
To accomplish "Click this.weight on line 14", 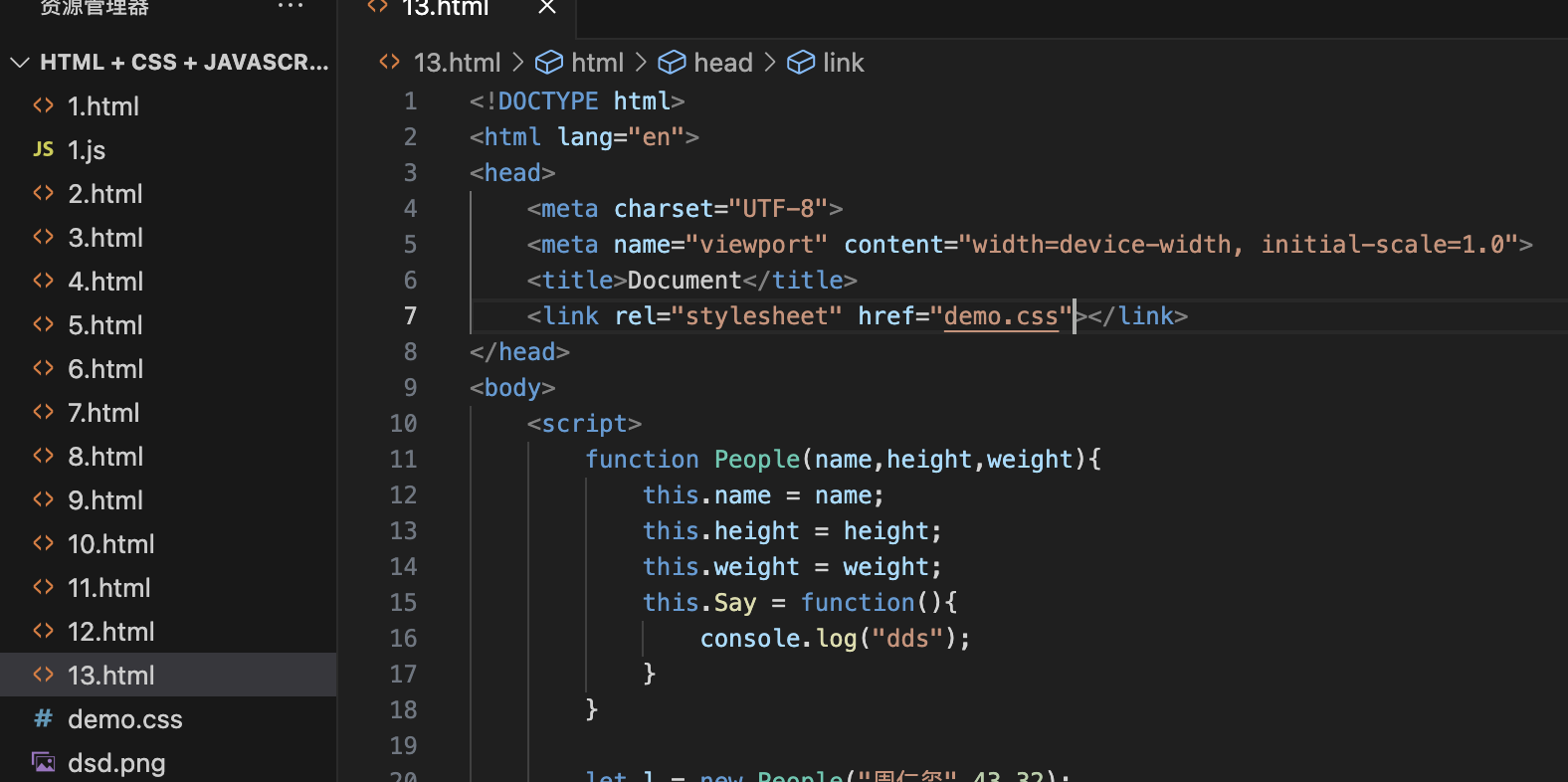I will 721,567.
